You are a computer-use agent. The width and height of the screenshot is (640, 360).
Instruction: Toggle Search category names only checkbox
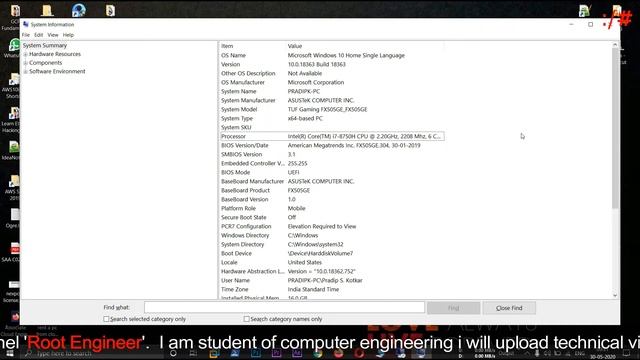tap(247, 319)
